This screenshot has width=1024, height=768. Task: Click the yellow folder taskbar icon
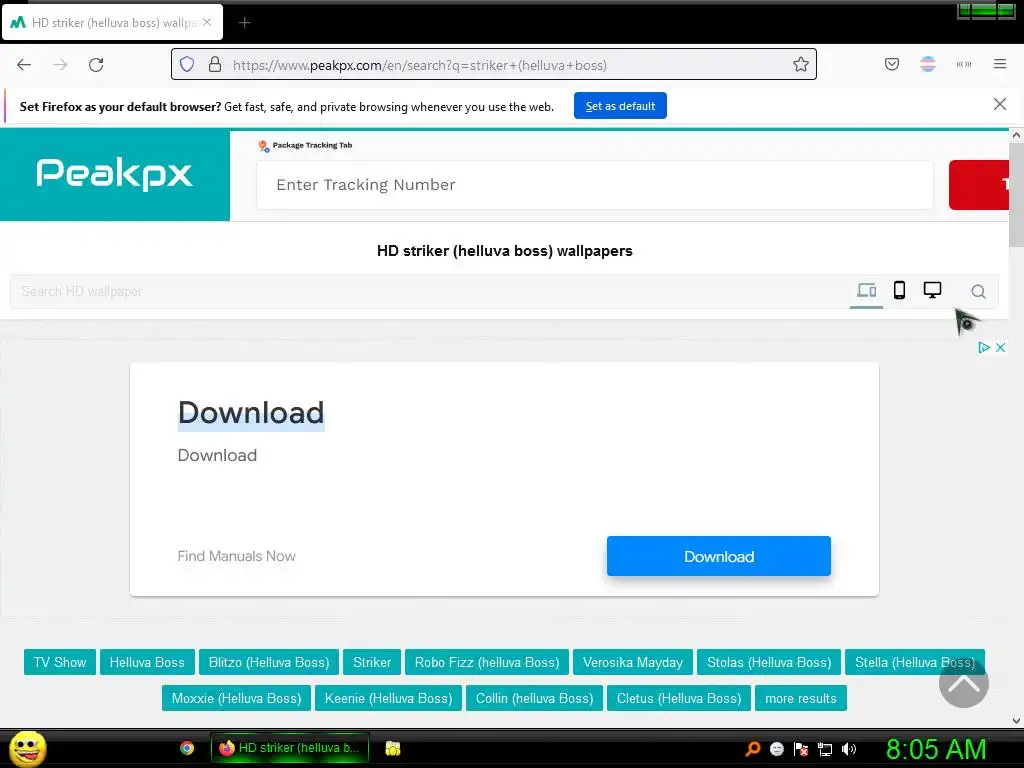click(392, 748)
